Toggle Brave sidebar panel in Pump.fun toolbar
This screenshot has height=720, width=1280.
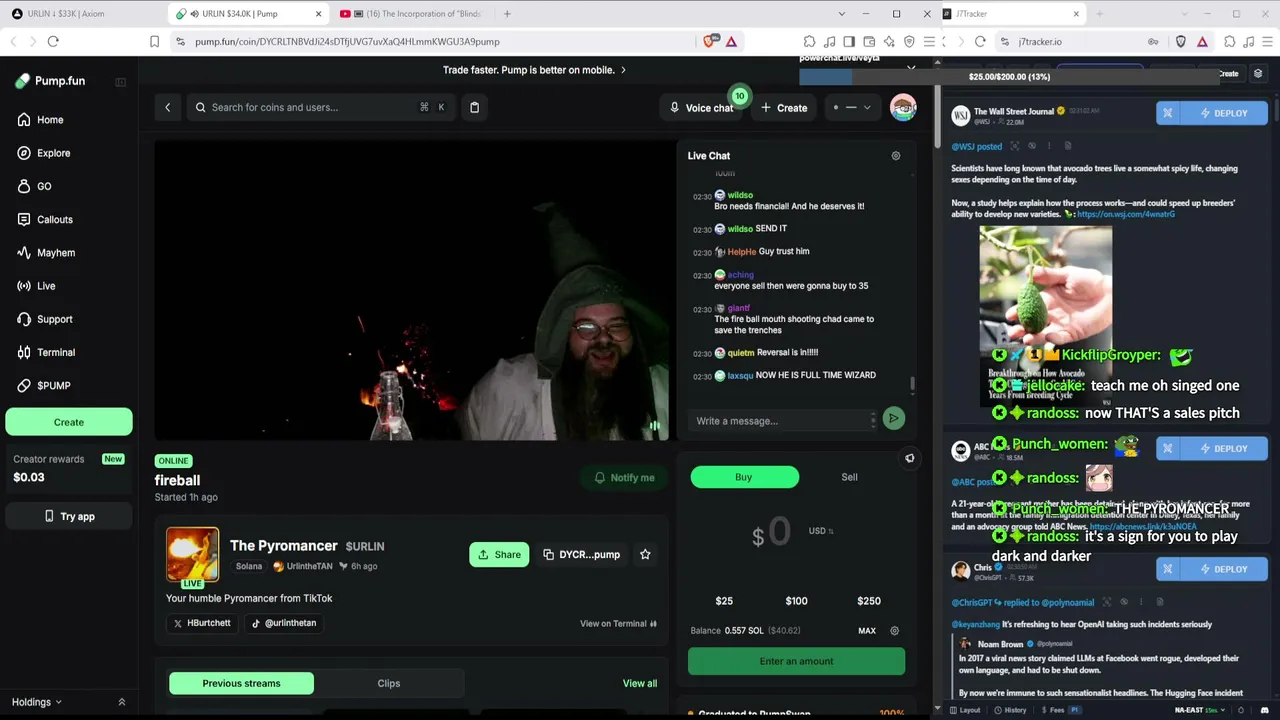click(x=849, y=41)
